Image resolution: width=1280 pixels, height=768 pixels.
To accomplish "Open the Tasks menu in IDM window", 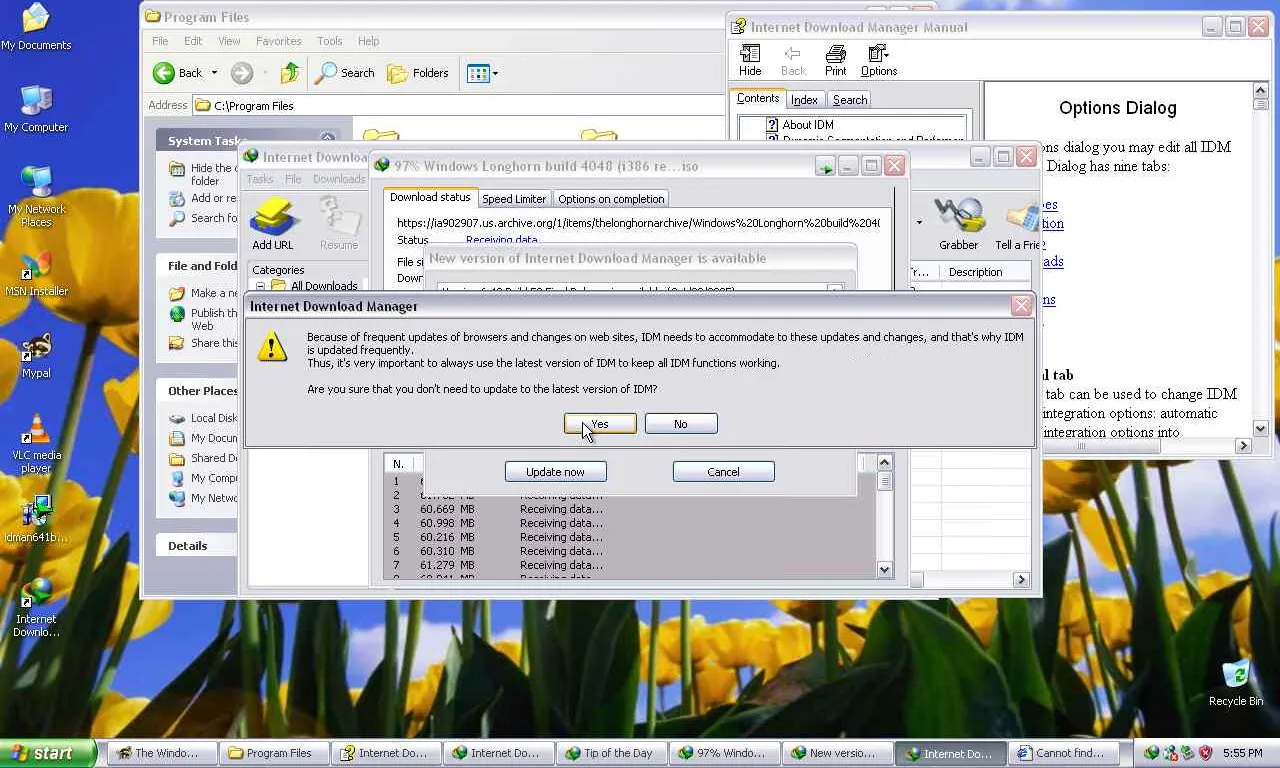I will (260, 179).
